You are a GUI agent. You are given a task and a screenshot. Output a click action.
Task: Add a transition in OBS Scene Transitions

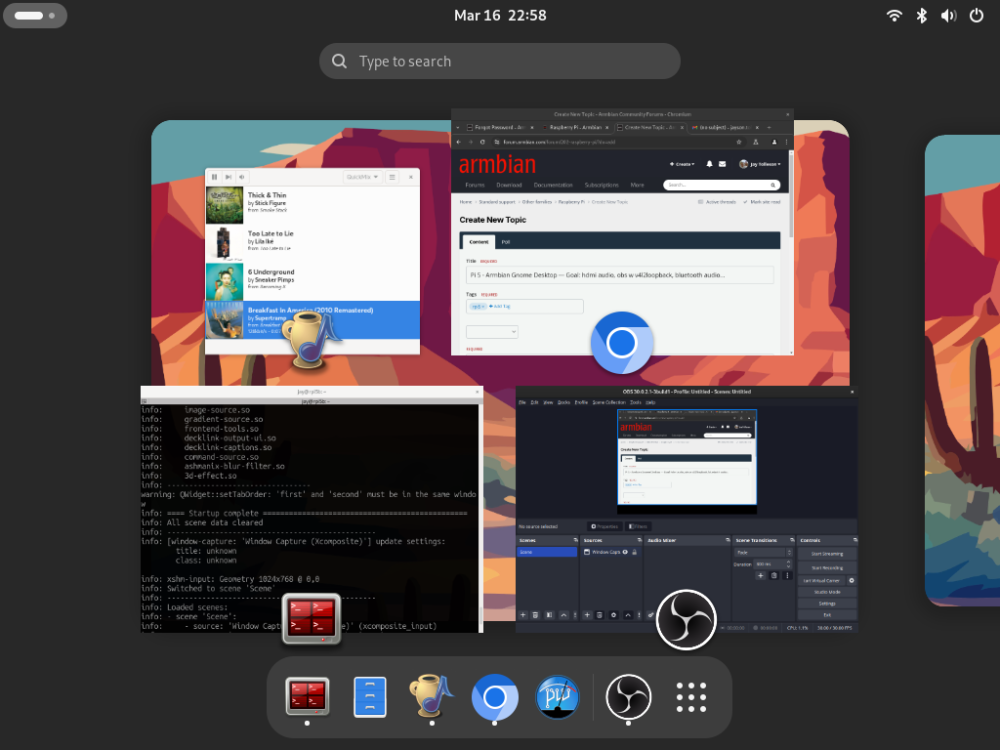[760, 575]
